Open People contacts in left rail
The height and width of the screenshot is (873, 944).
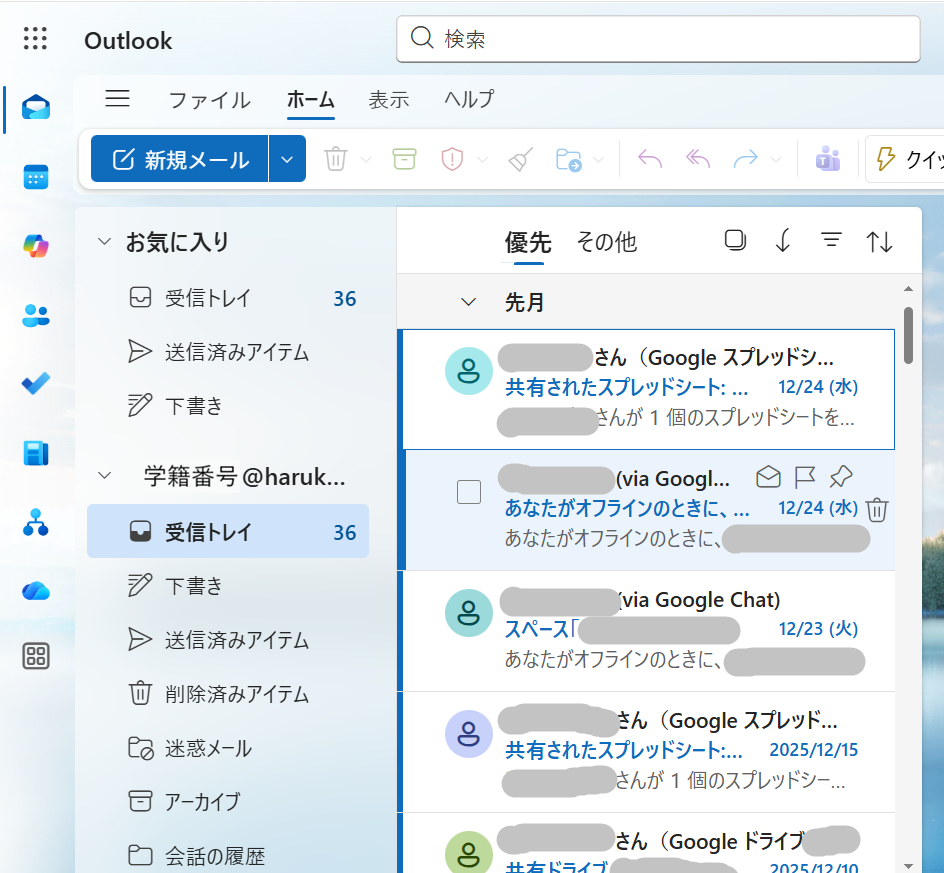36,315
